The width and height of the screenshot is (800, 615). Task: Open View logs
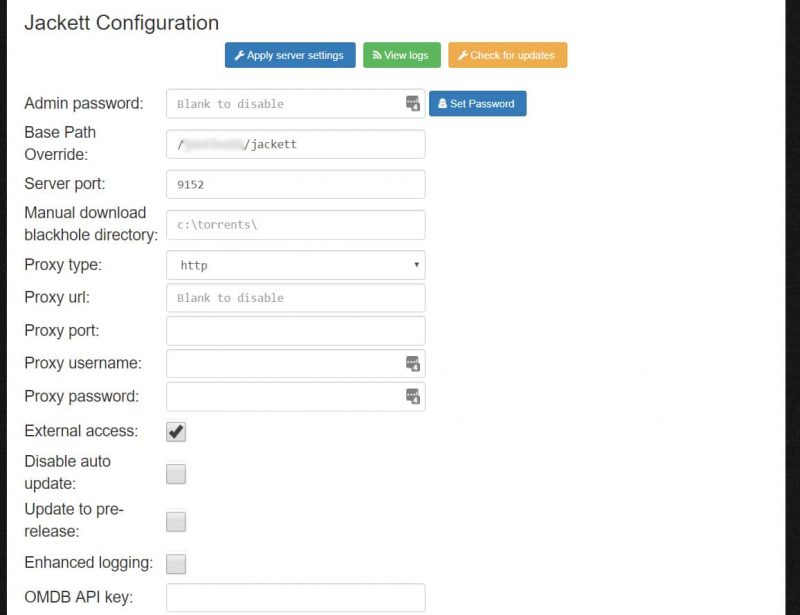(x=401, y=55)
